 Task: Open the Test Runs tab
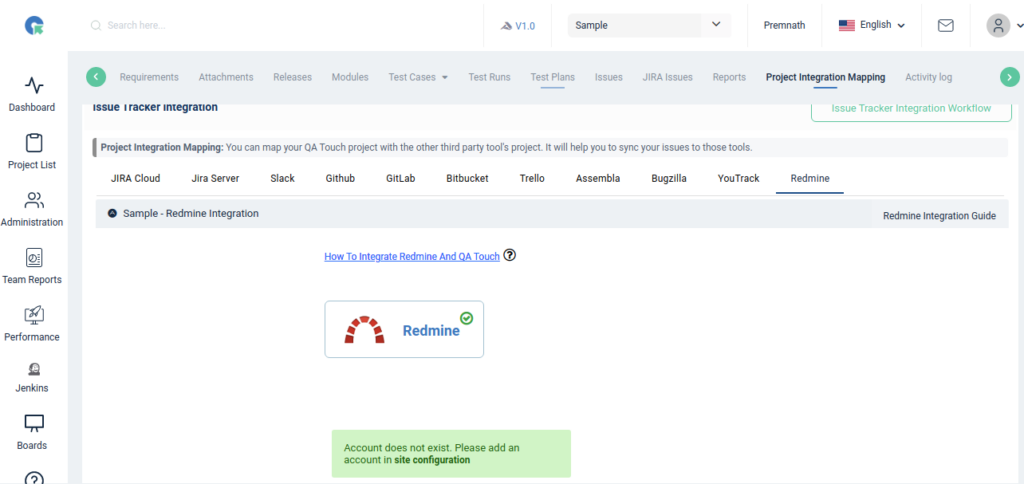click(489, 77)
